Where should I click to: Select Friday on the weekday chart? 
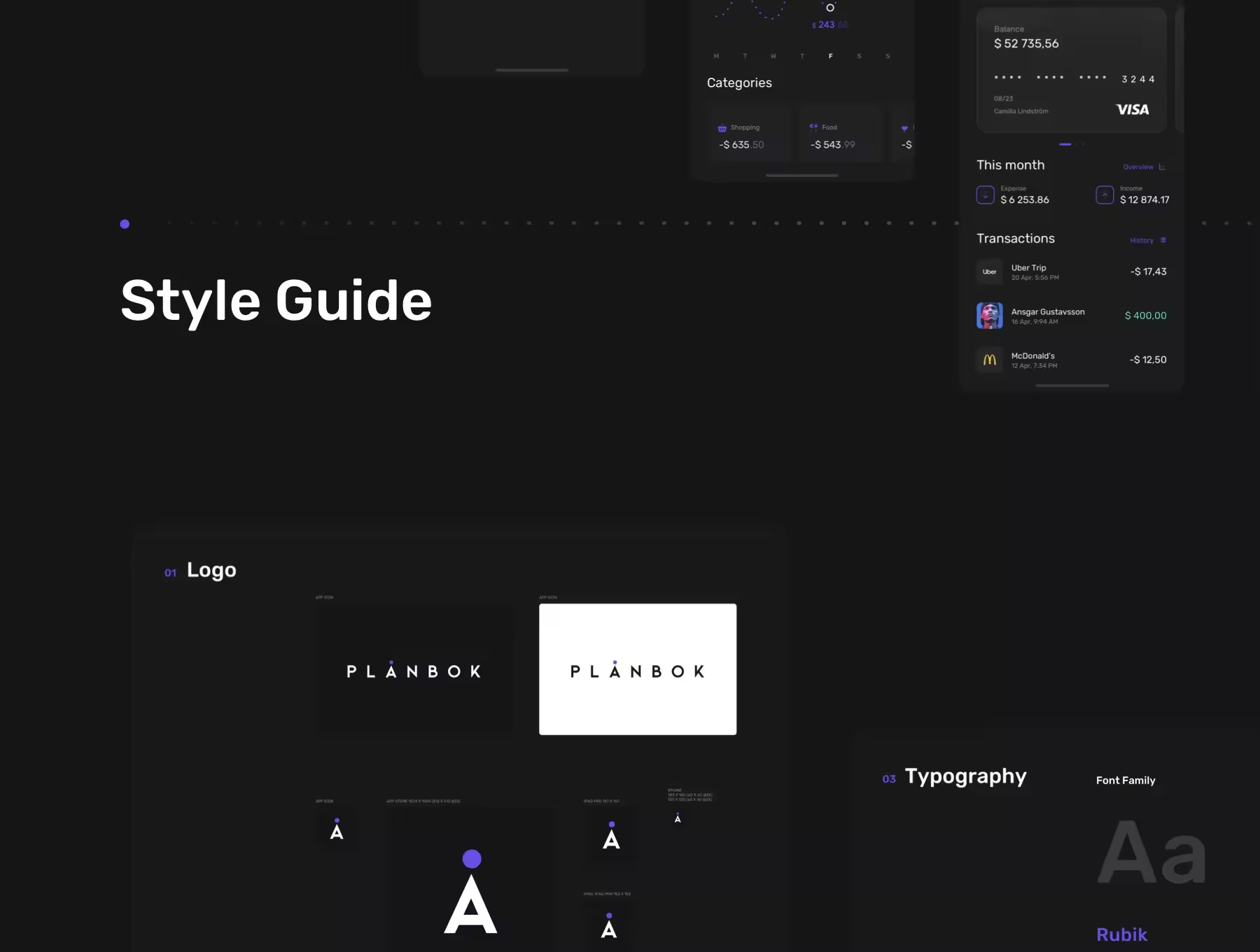pyautogui.click(x=830, y=56)
